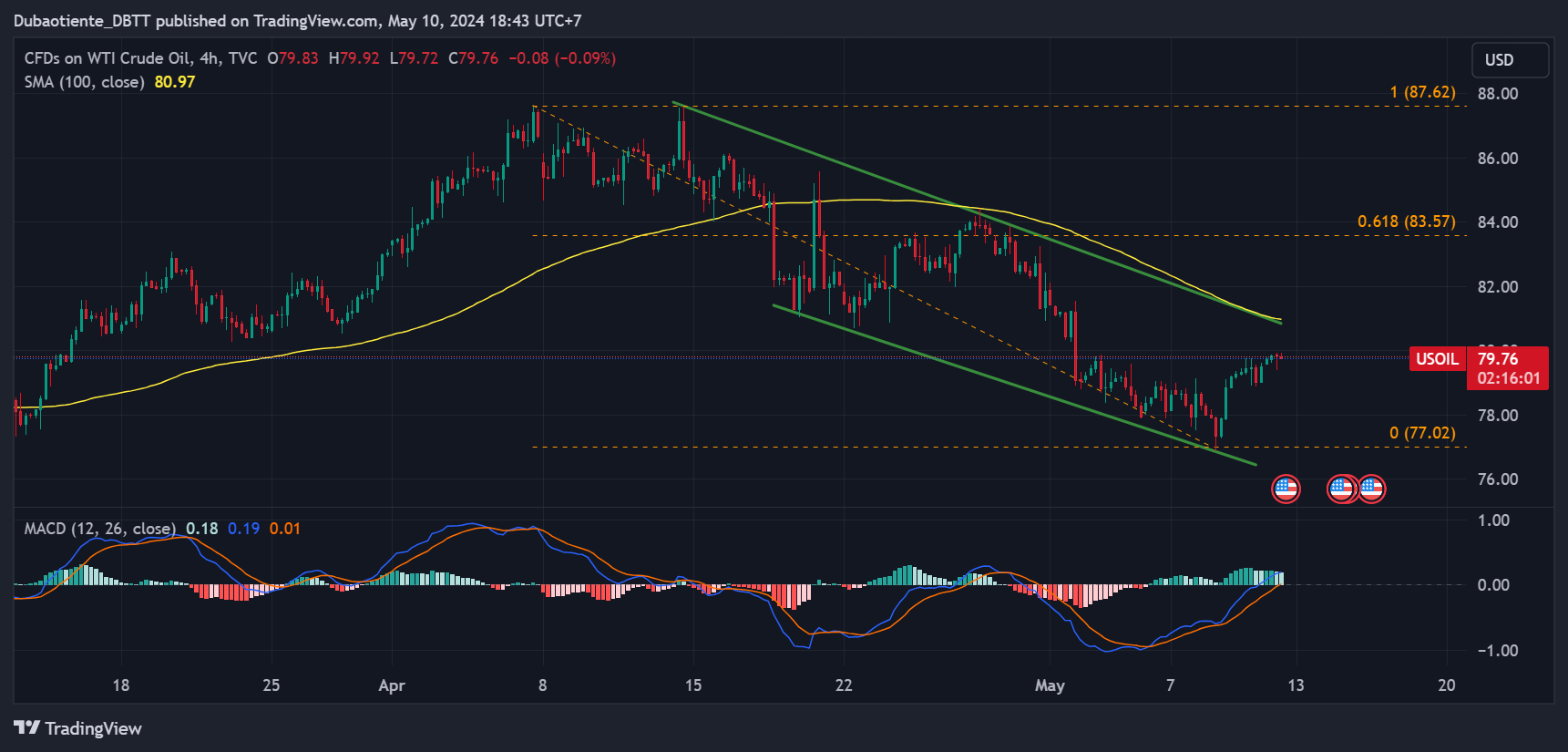Click the MACD axis value 1.00

pos(1494,520)
